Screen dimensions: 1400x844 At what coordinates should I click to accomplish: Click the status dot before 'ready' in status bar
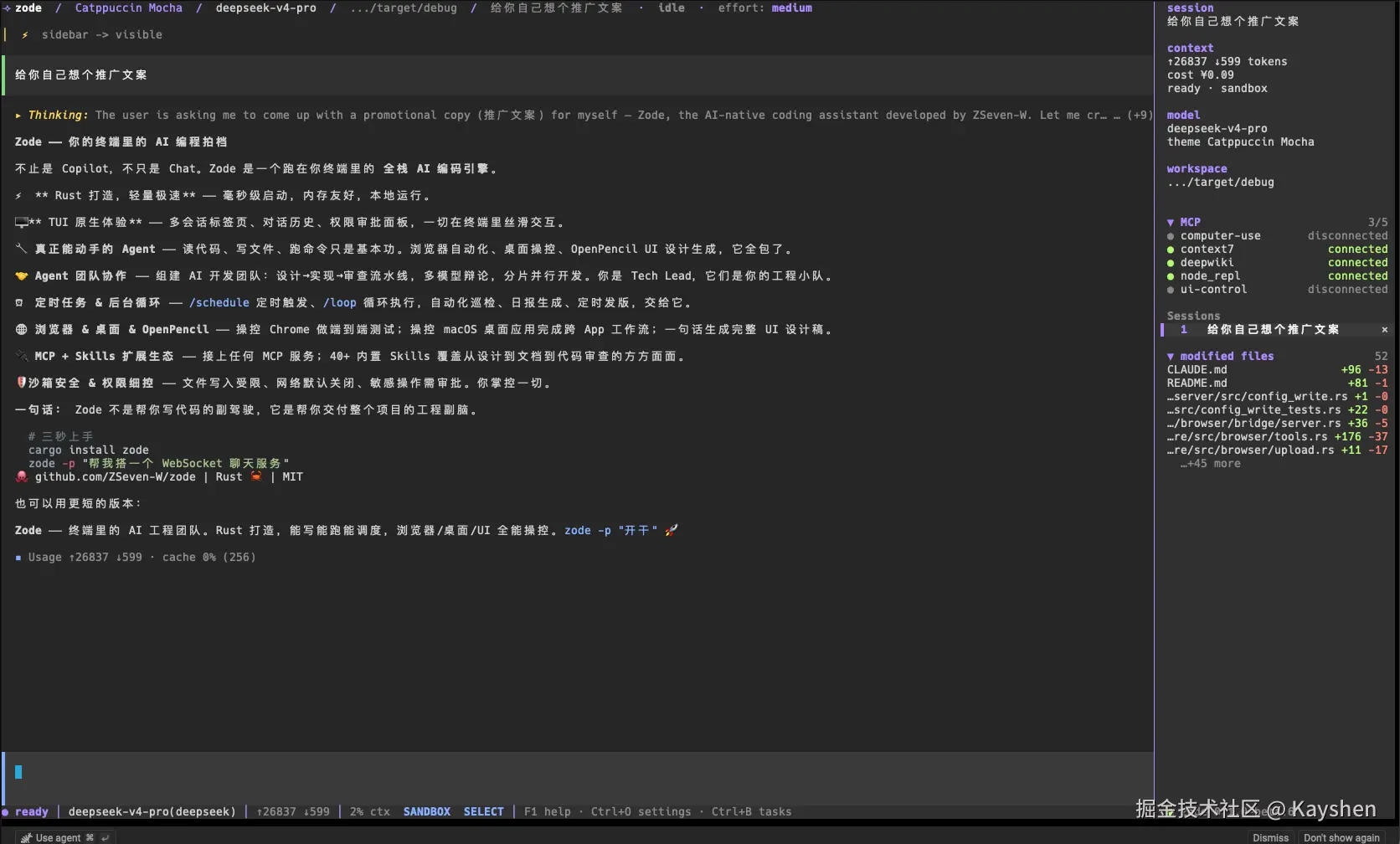(6, 812)
